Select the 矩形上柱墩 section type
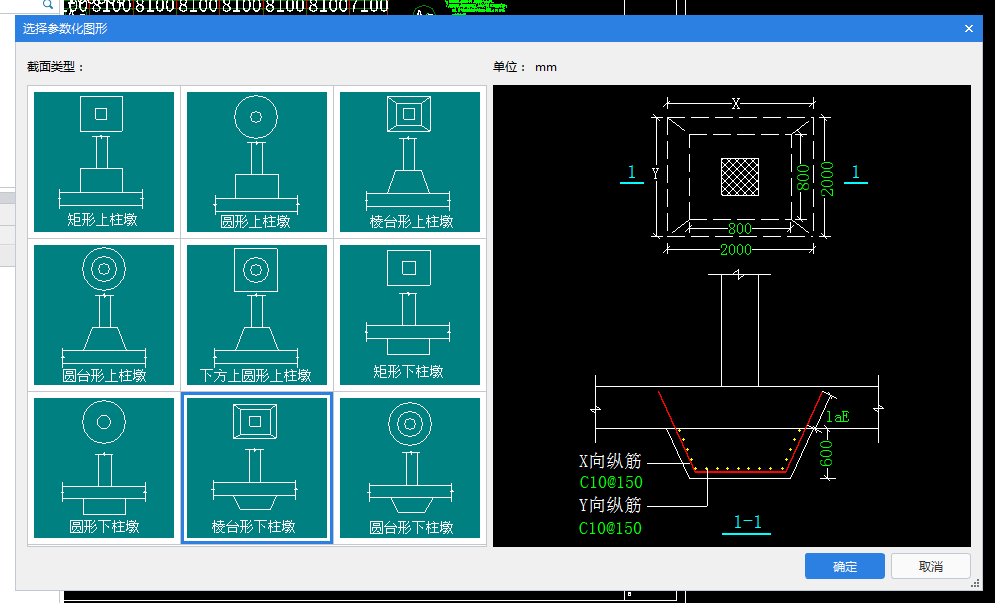The width and height of the screenshot is (995, 603). 104,162
